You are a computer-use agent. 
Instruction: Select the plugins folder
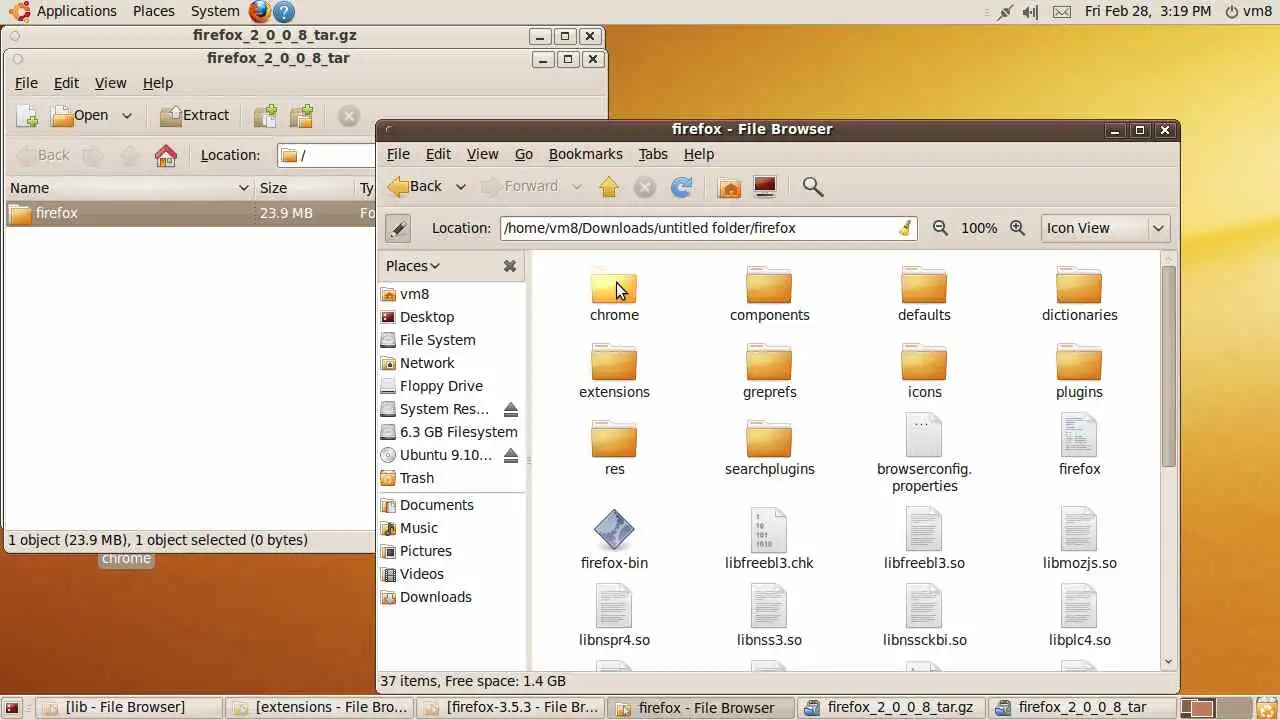[1079, 372]
